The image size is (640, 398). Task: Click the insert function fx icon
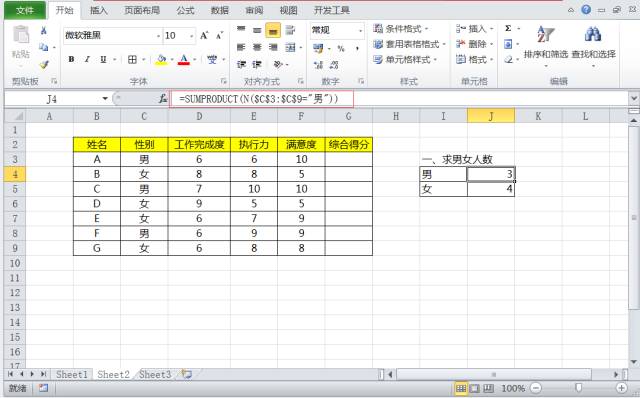tap(162, 99)
